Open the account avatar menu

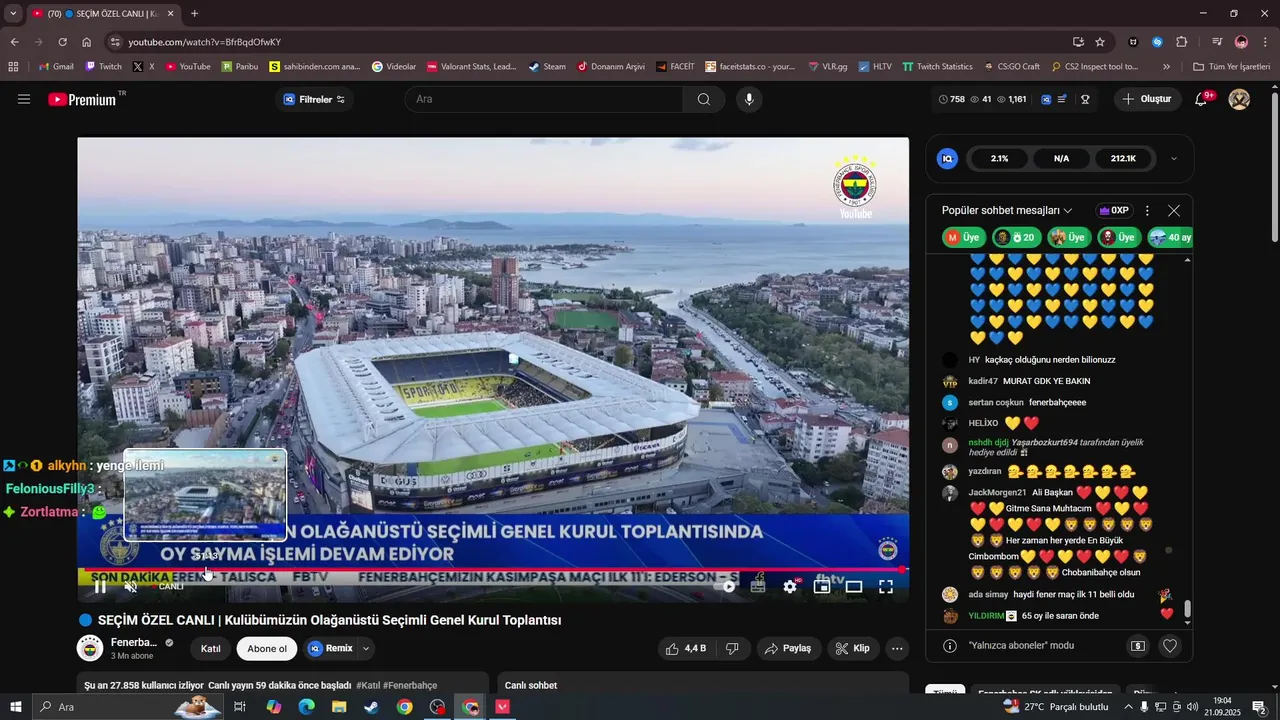pos(1239,99)
